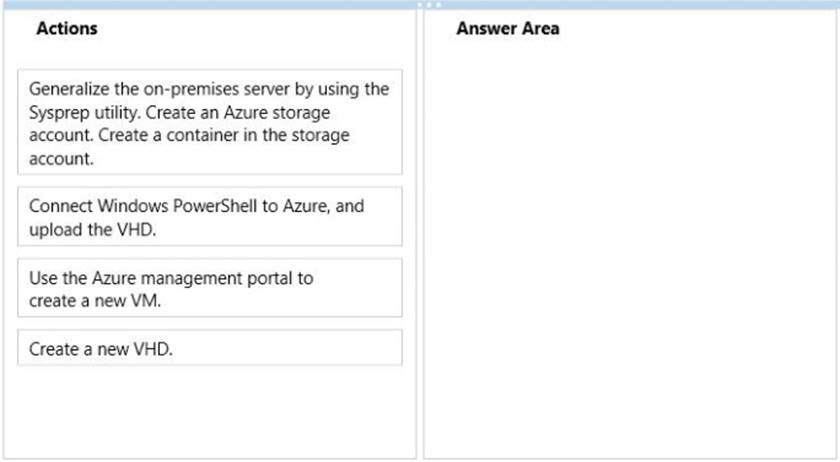Click the empty Answer Area drop zone
The height and width of the screenshot is (462, 840).
(630, 247)
